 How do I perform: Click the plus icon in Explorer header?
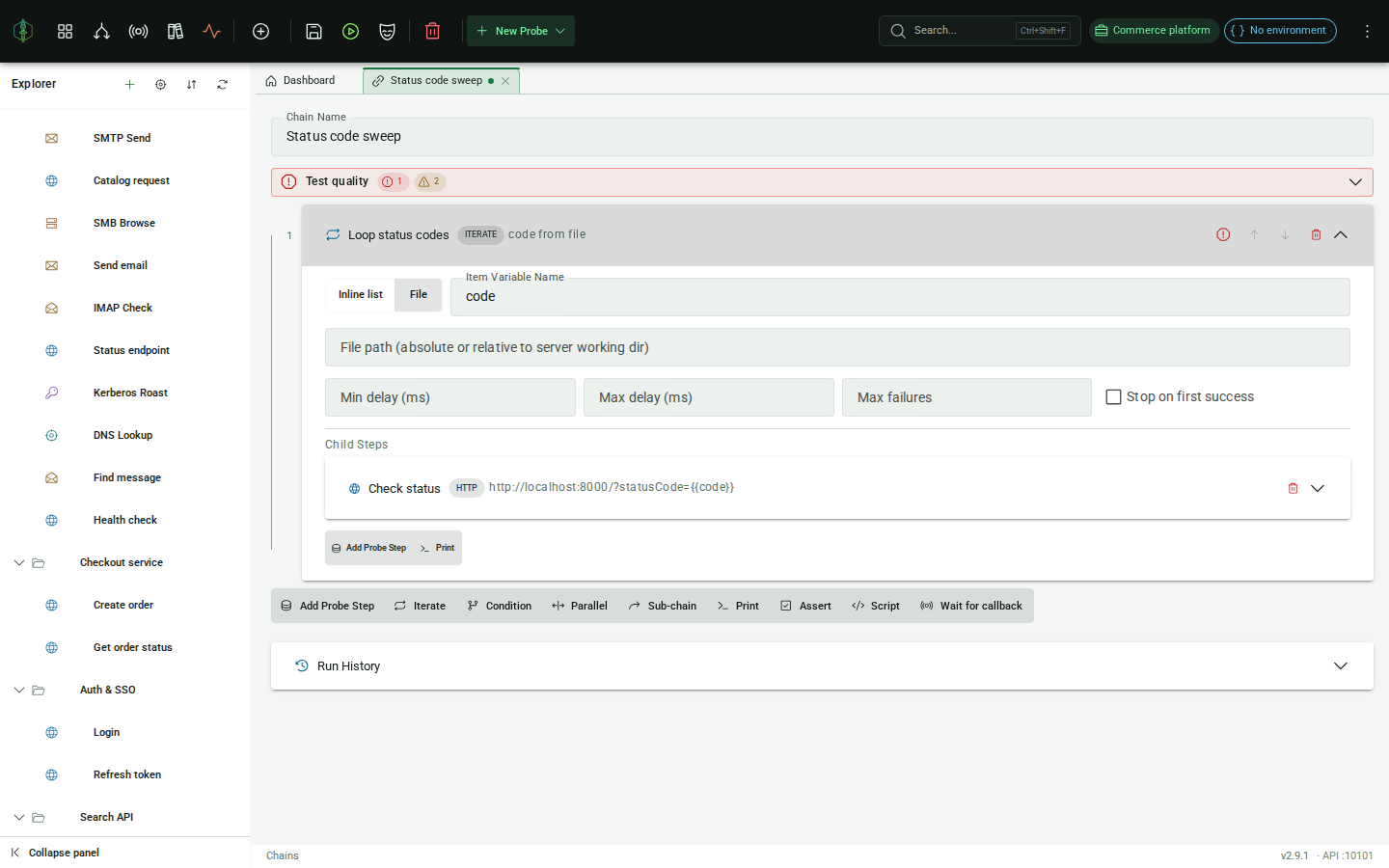pyautogui.click(x=129, y=84)
